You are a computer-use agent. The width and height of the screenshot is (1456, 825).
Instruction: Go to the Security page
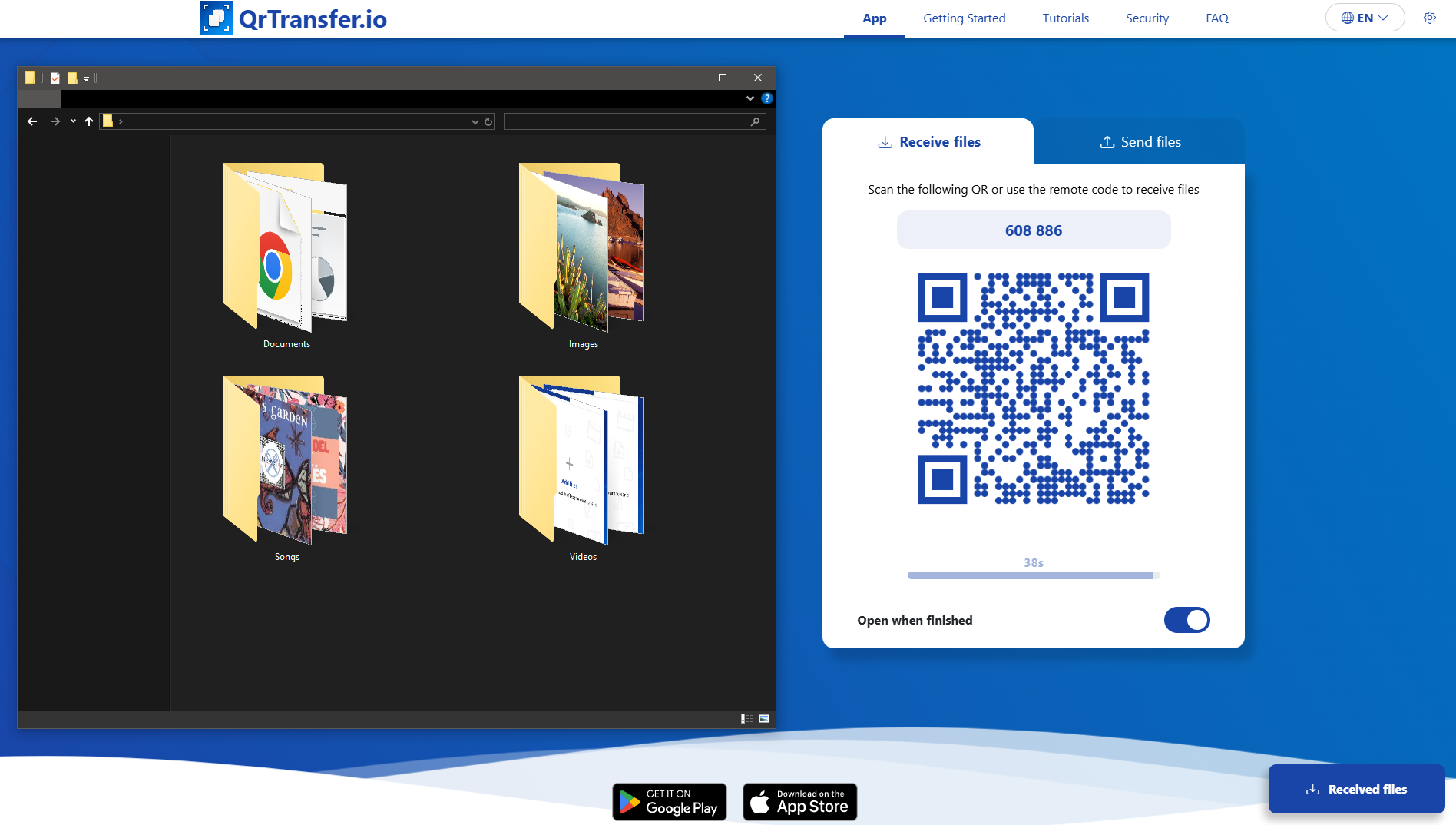1147,18
